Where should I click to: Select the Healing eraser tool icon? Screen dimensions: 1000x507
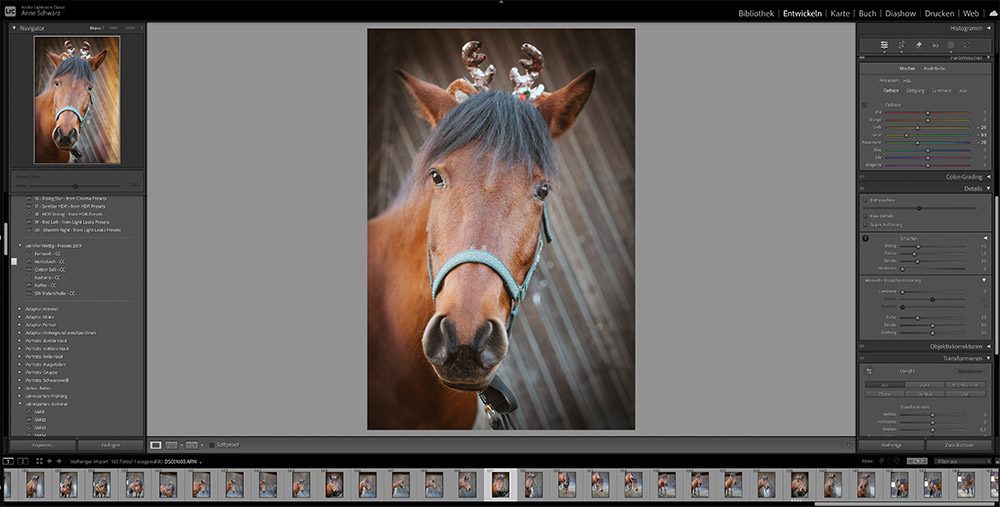pyautogui.click(x=918, y=45)
